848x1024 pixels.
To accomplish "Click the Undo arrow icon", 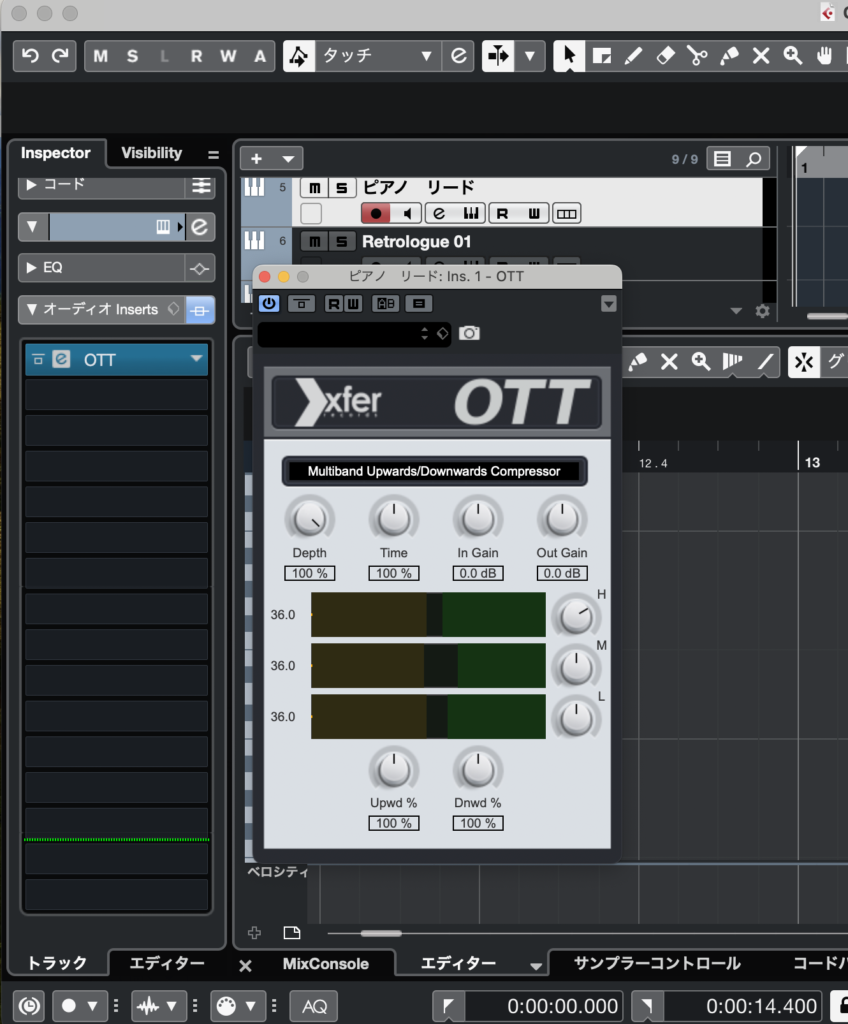I will coord(30,56).
